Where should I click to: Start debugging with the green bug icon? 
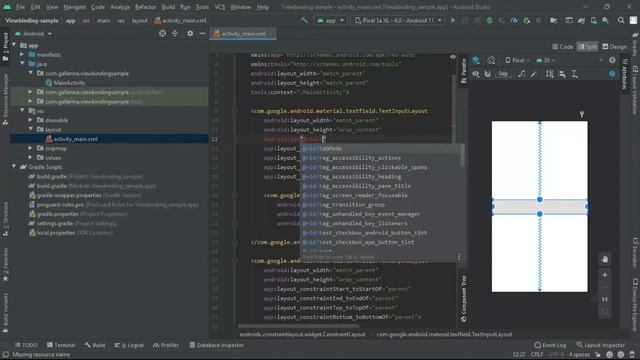pyautogui.click(x=489, y=20)
